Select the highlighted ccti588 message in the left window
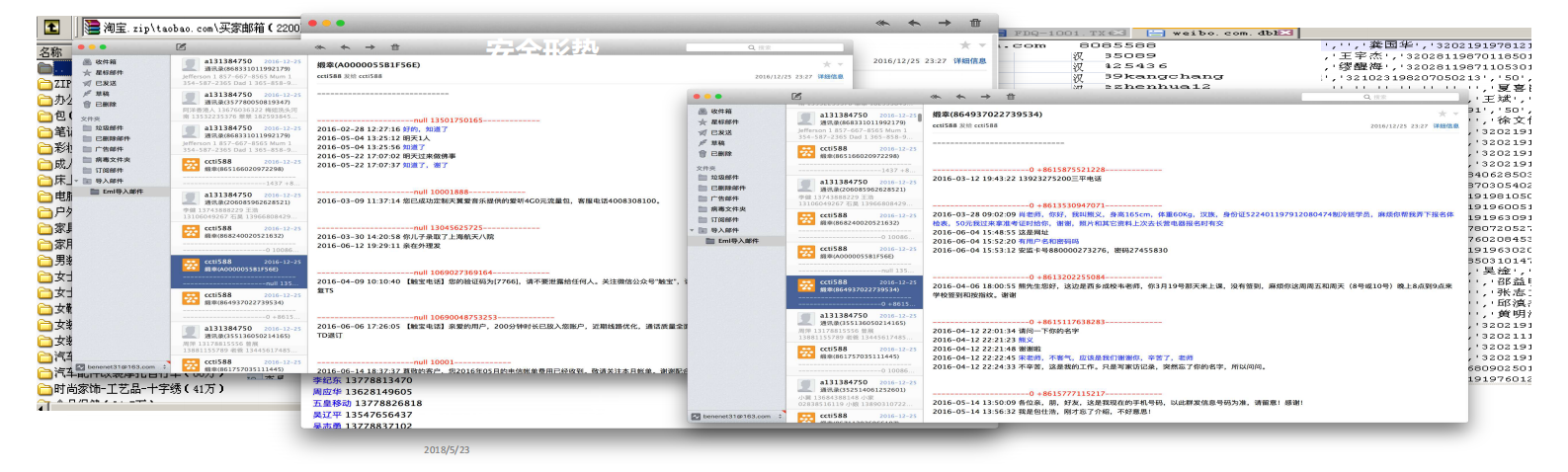 [x=240, y=271]
